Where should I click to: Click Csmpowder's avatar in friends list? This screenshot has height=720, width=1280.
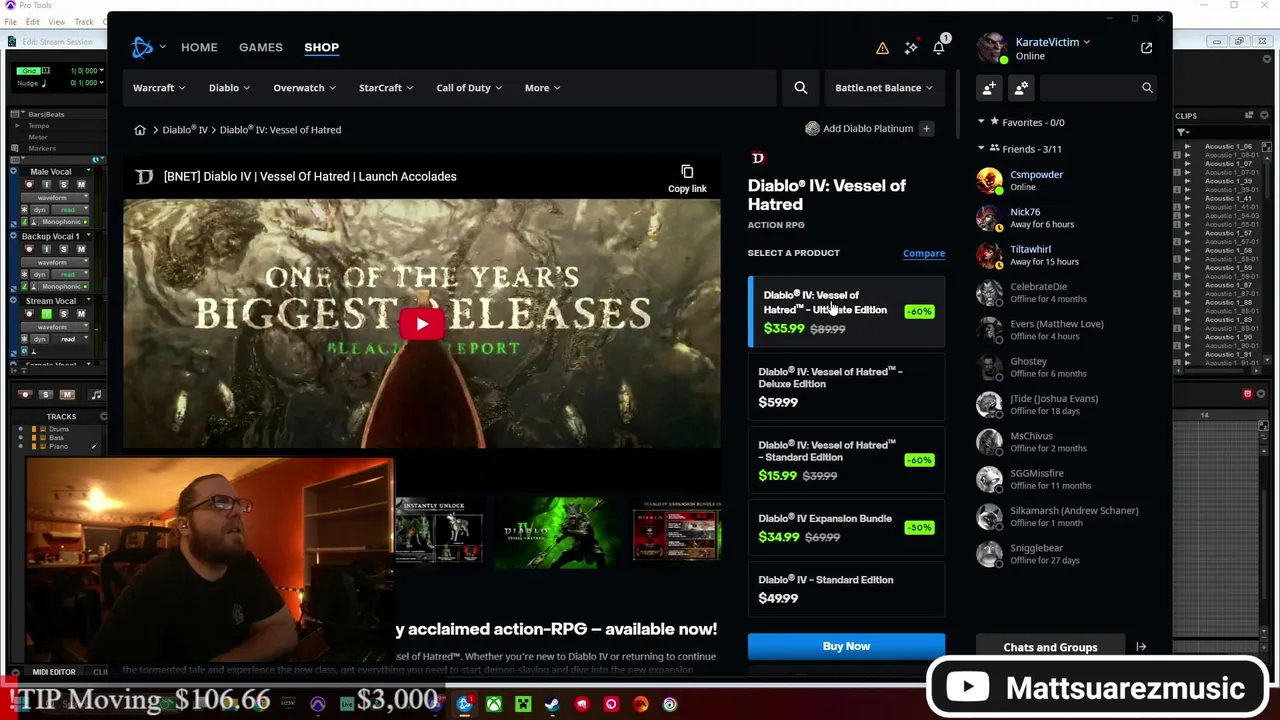coord(989,180)
